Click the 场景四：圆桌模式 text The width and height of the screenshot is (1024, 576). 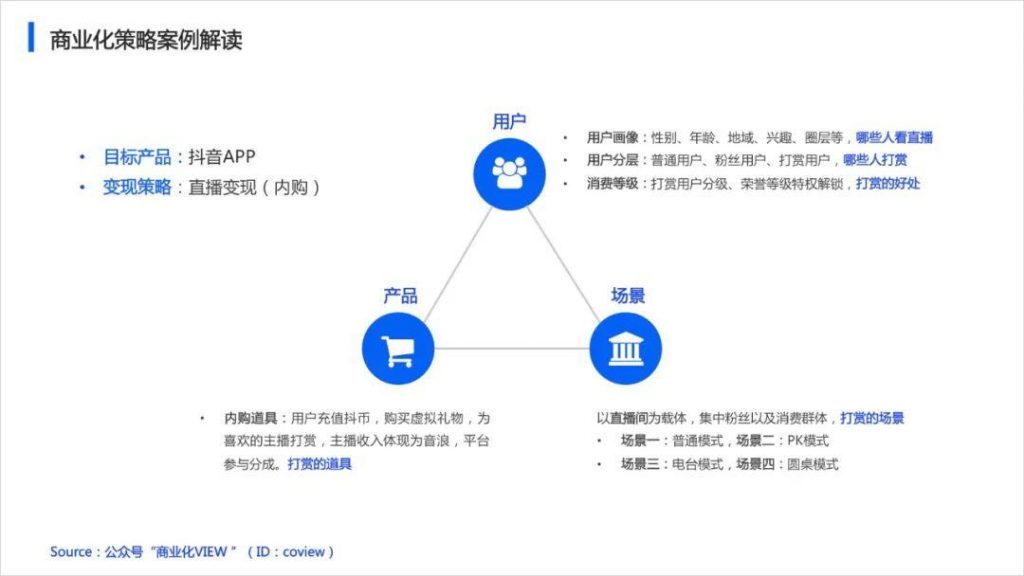point(787,464)
